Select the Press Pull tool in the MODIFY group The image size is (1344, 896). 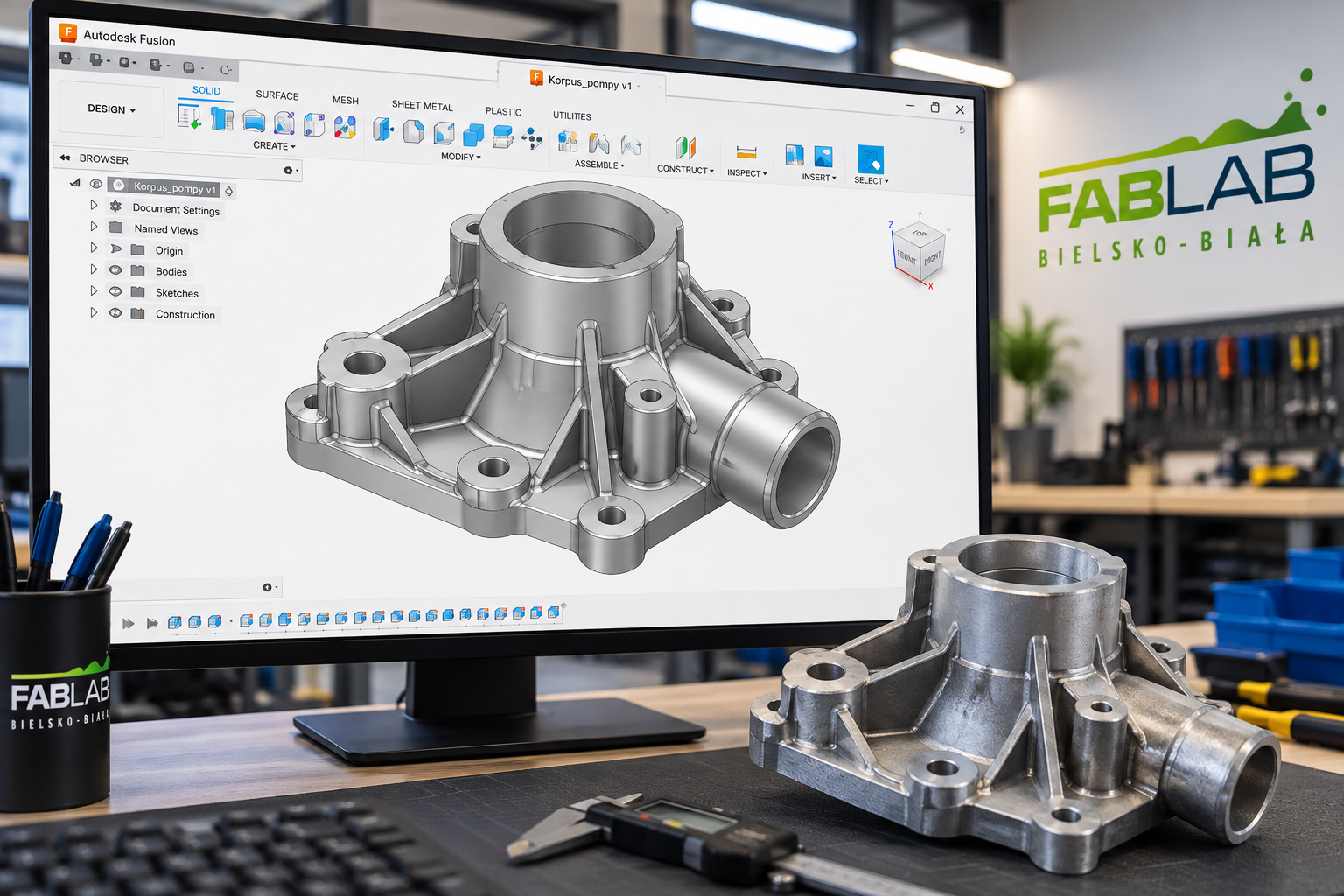(381, 129)
